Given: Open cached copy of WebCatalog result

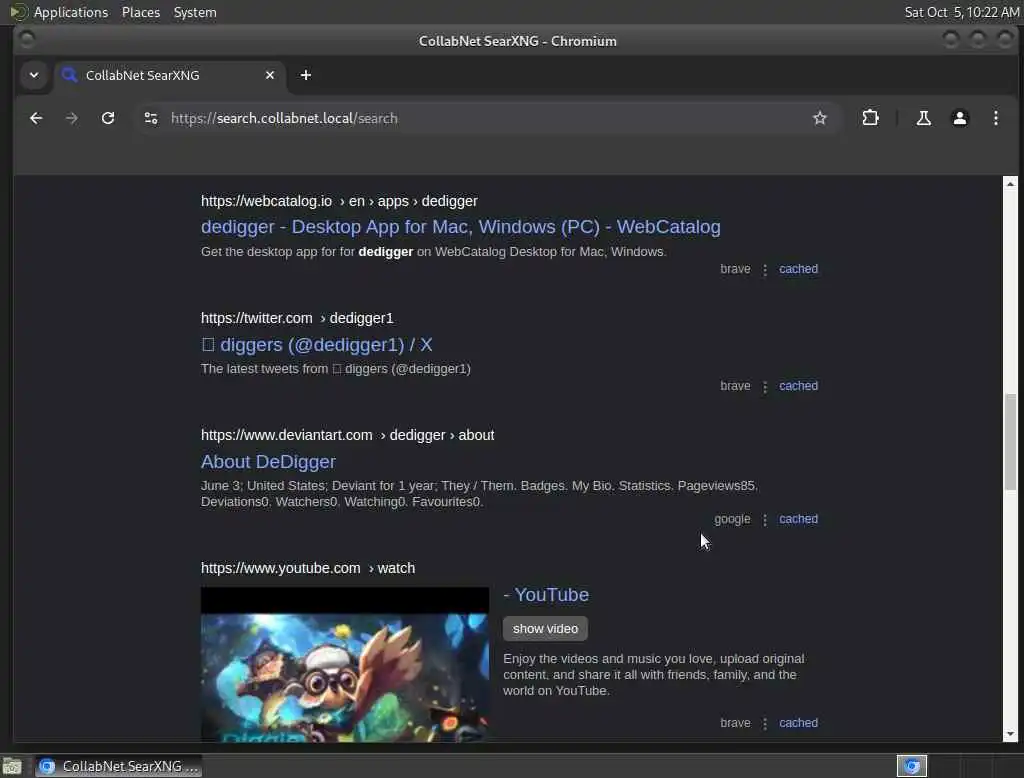Looking at the screenshot, I should coord(798,268).
